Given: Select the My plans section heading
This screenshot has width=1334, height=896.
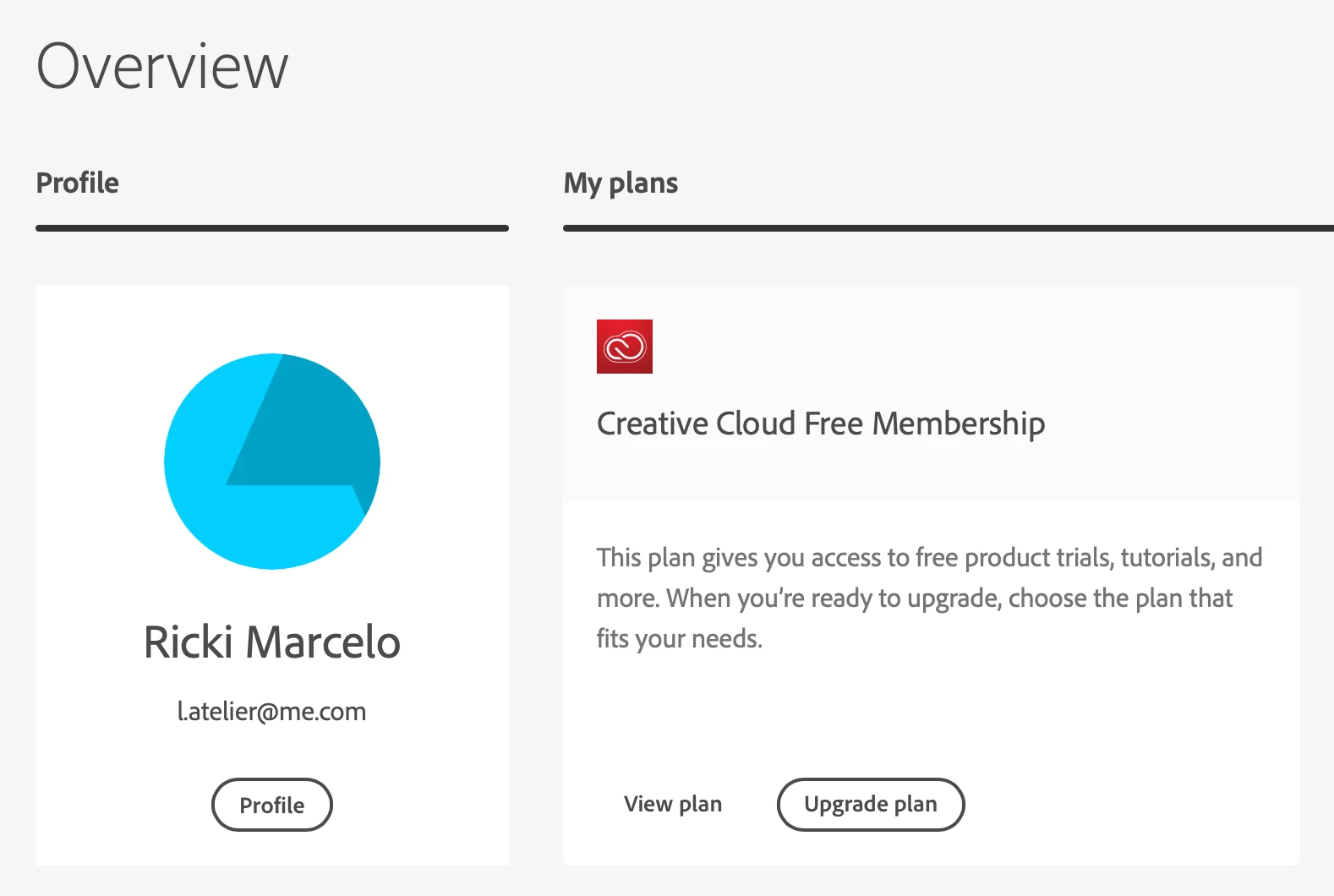Looking at the screenshot, I should tap(621, 183).
